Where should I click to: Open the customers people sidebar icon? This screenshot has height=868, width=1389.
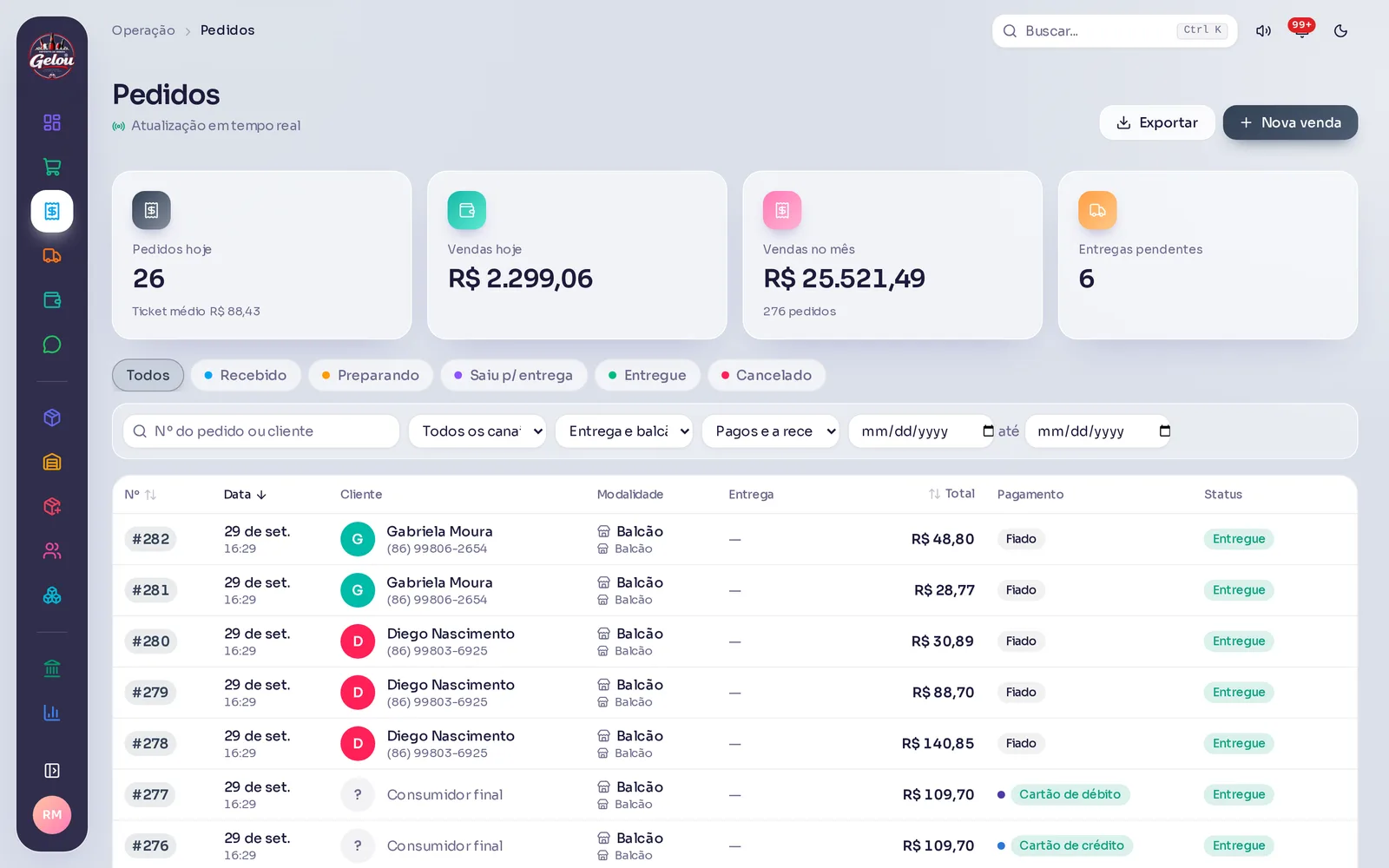coord(52,551)
